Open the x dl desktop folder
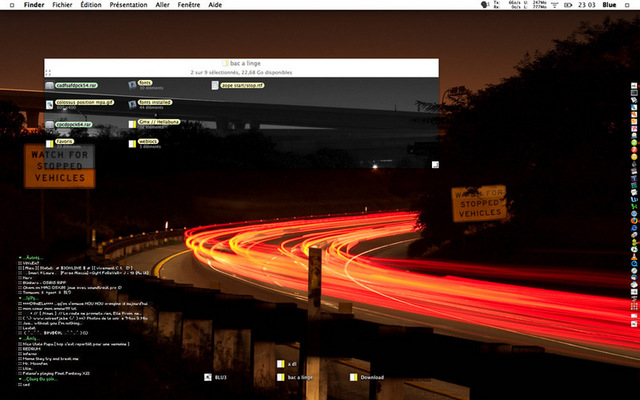Image resolution: width=640 pixels, height=400 pixels. point(281,363)
